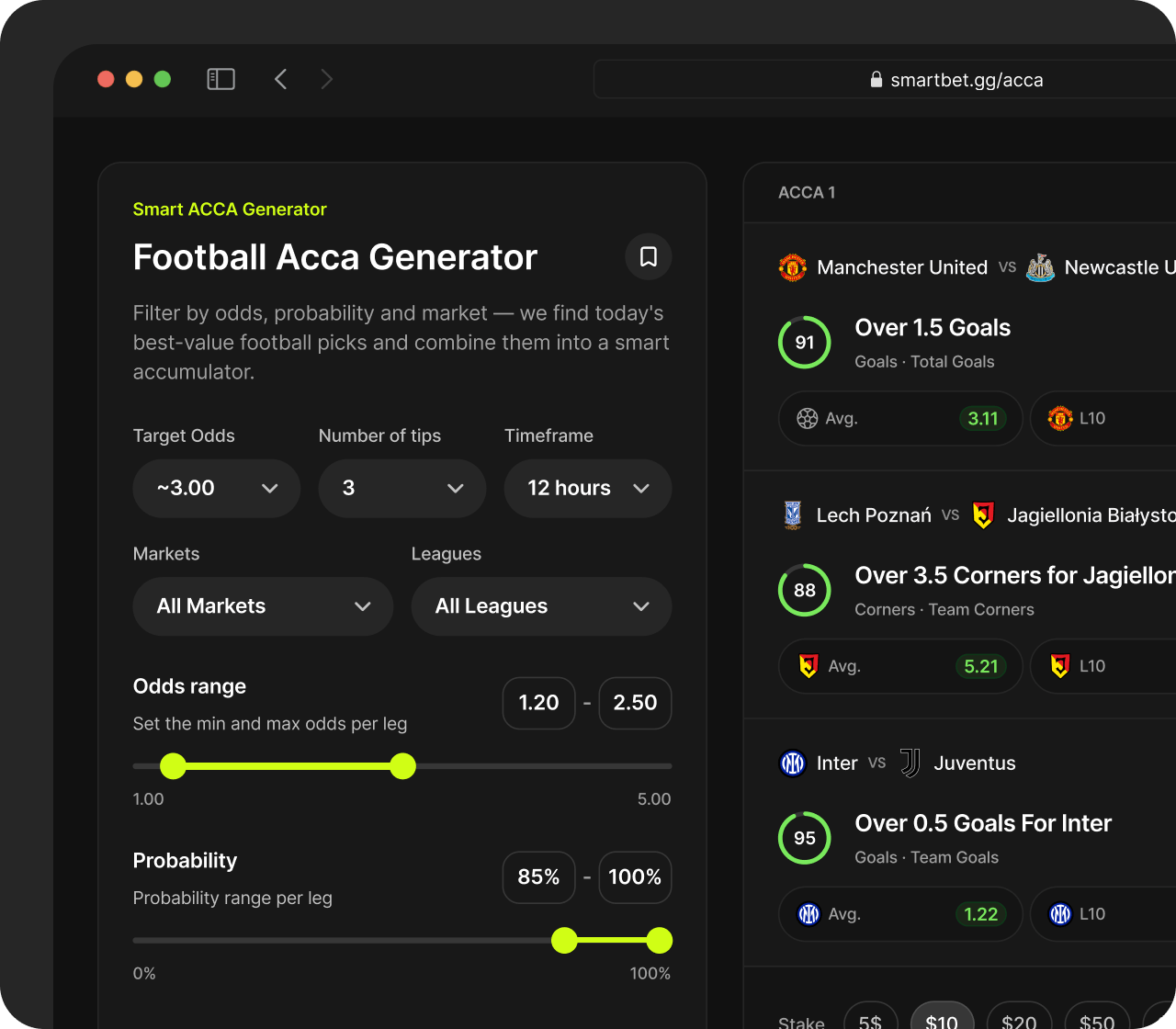Click the Lech Poznań crest icon
The width and height of the screenshot is (1176, 1029).
point(793,515)
